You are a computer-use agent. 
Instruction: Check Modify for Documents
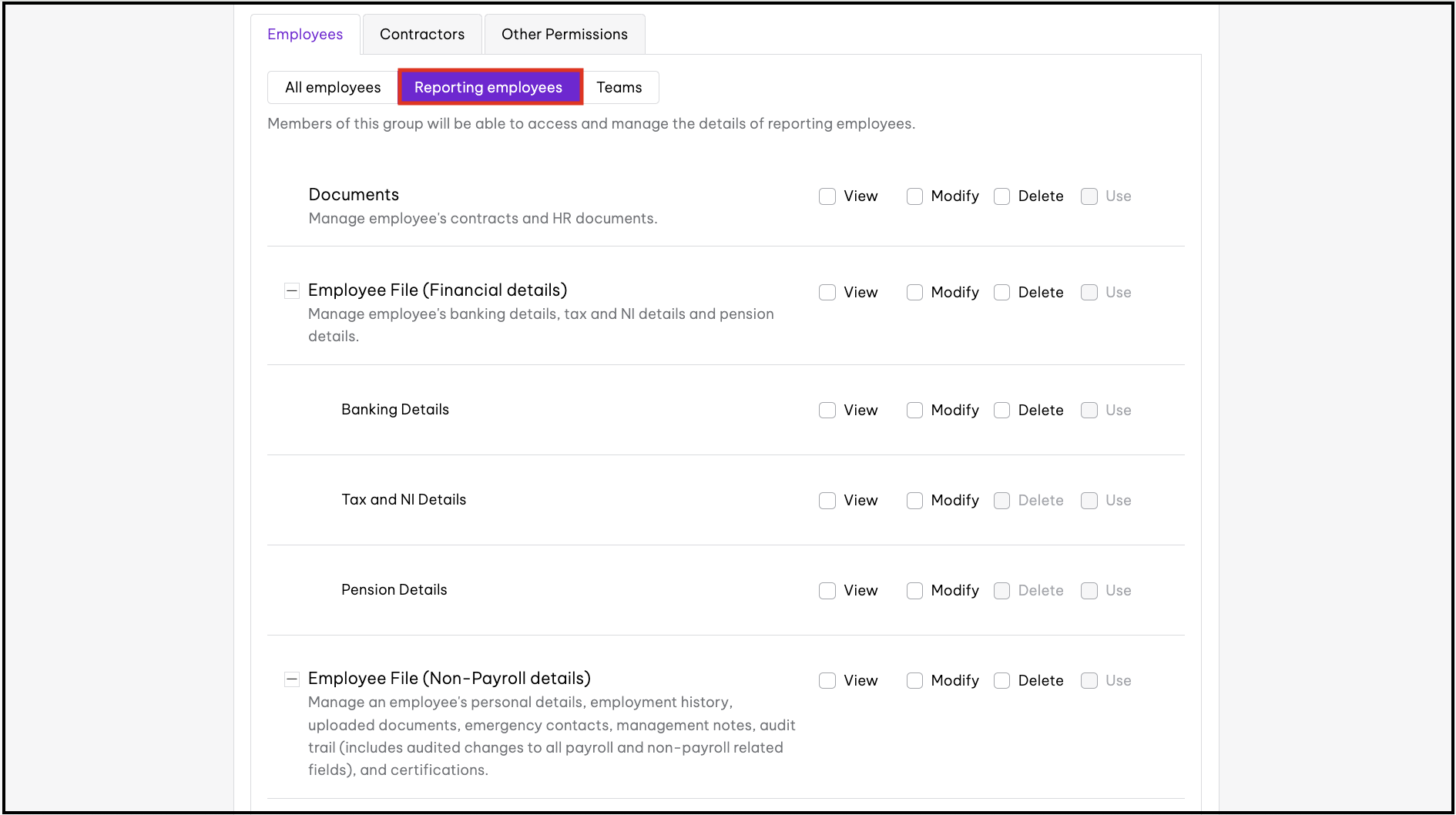coord(914,196)
